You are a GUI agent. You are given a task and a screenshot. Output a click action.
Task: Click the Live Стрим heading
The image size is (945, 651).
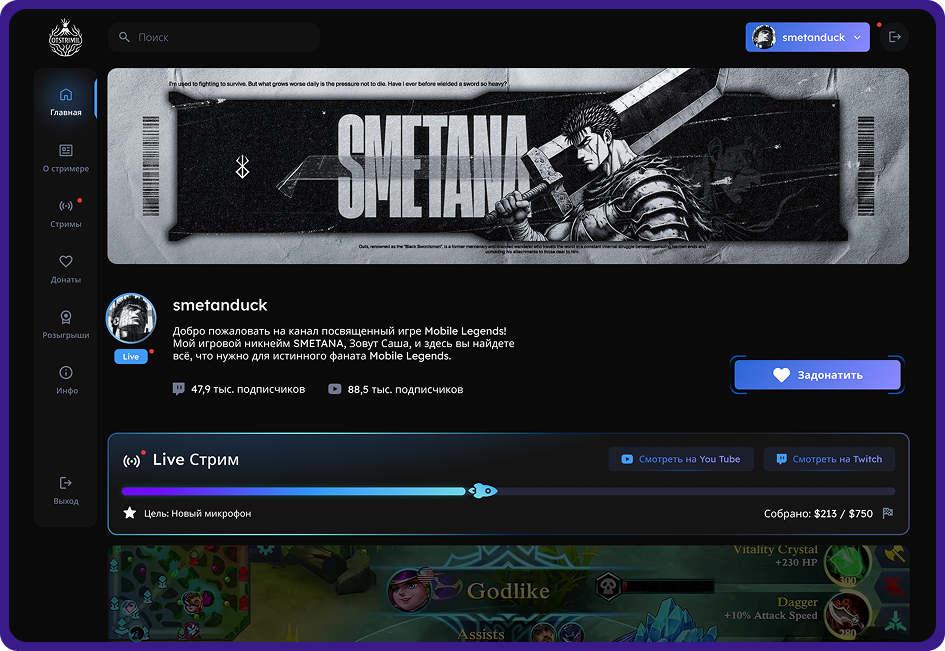[x=196, y=459]
